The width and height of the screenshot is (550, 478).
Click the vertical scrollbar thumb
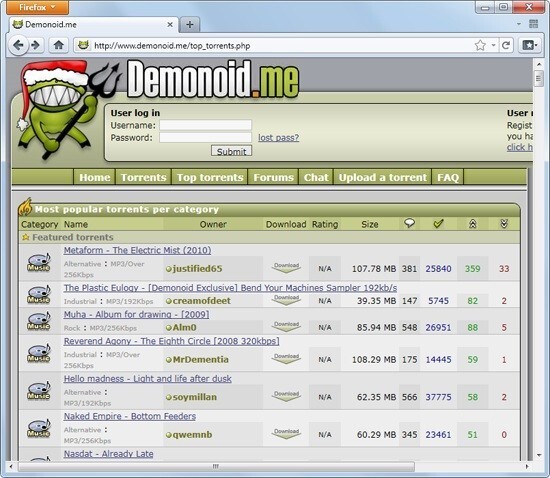(x=539, y=78)
